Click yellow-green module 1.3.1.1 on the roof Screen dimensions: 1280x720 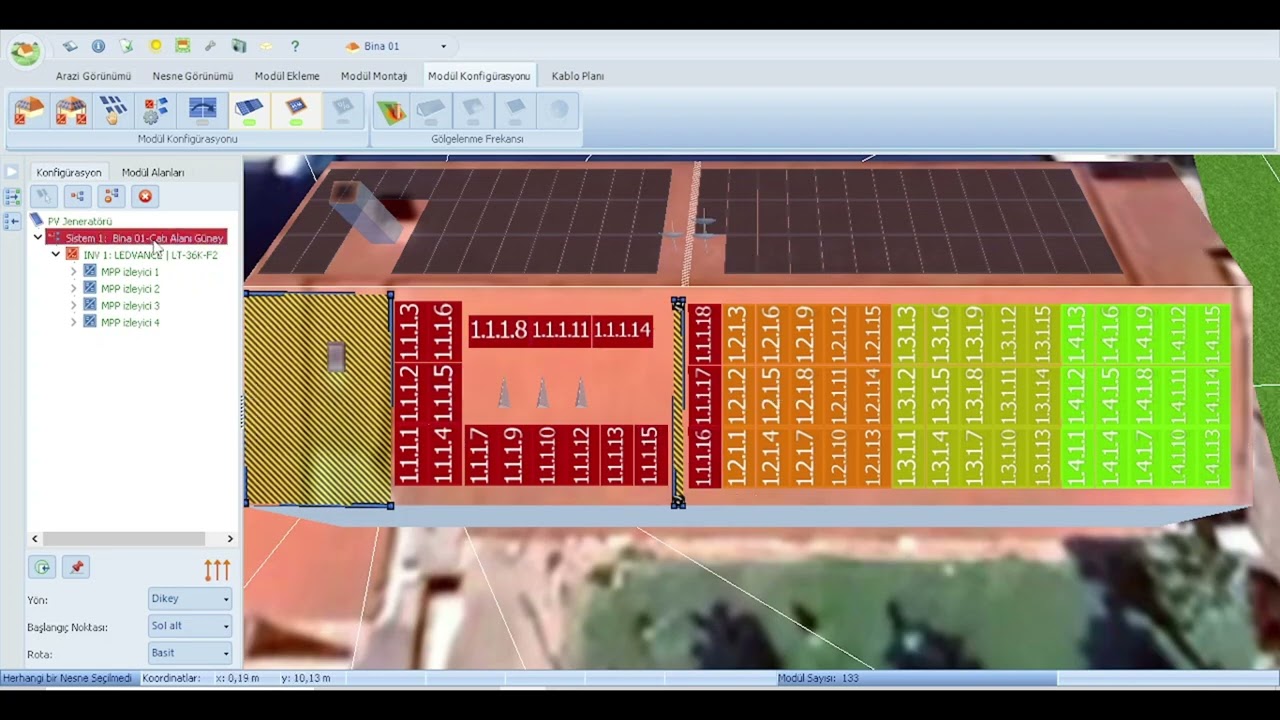(x=906, y=457)
